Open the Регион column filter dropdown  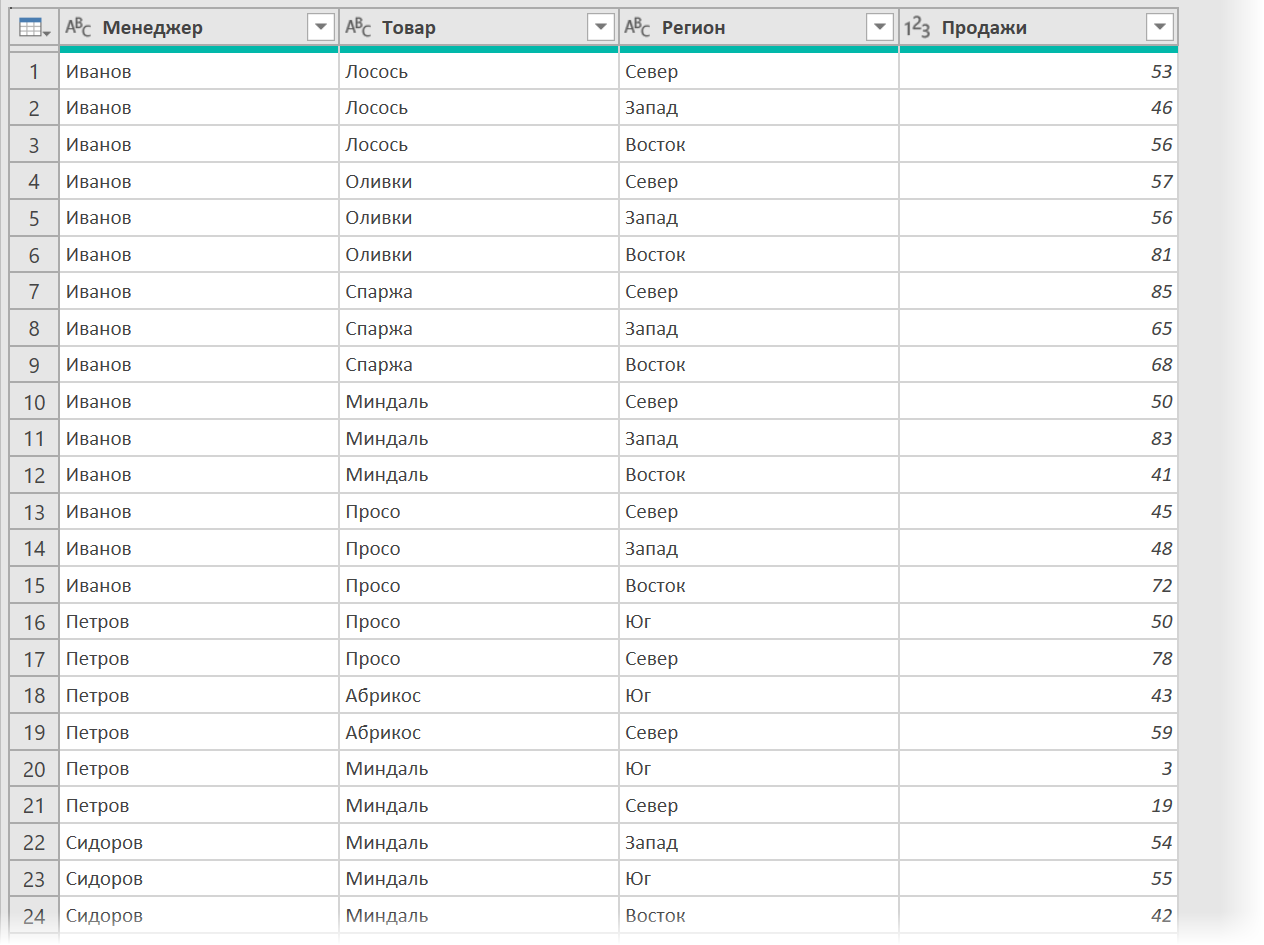click(880, 28)
